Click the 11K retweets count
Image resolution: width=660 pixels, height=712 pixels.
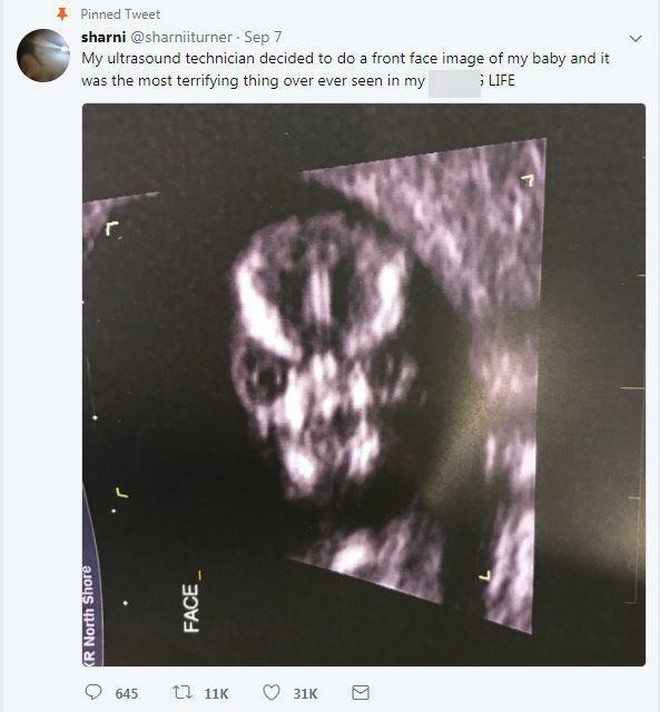pos(217,693)
